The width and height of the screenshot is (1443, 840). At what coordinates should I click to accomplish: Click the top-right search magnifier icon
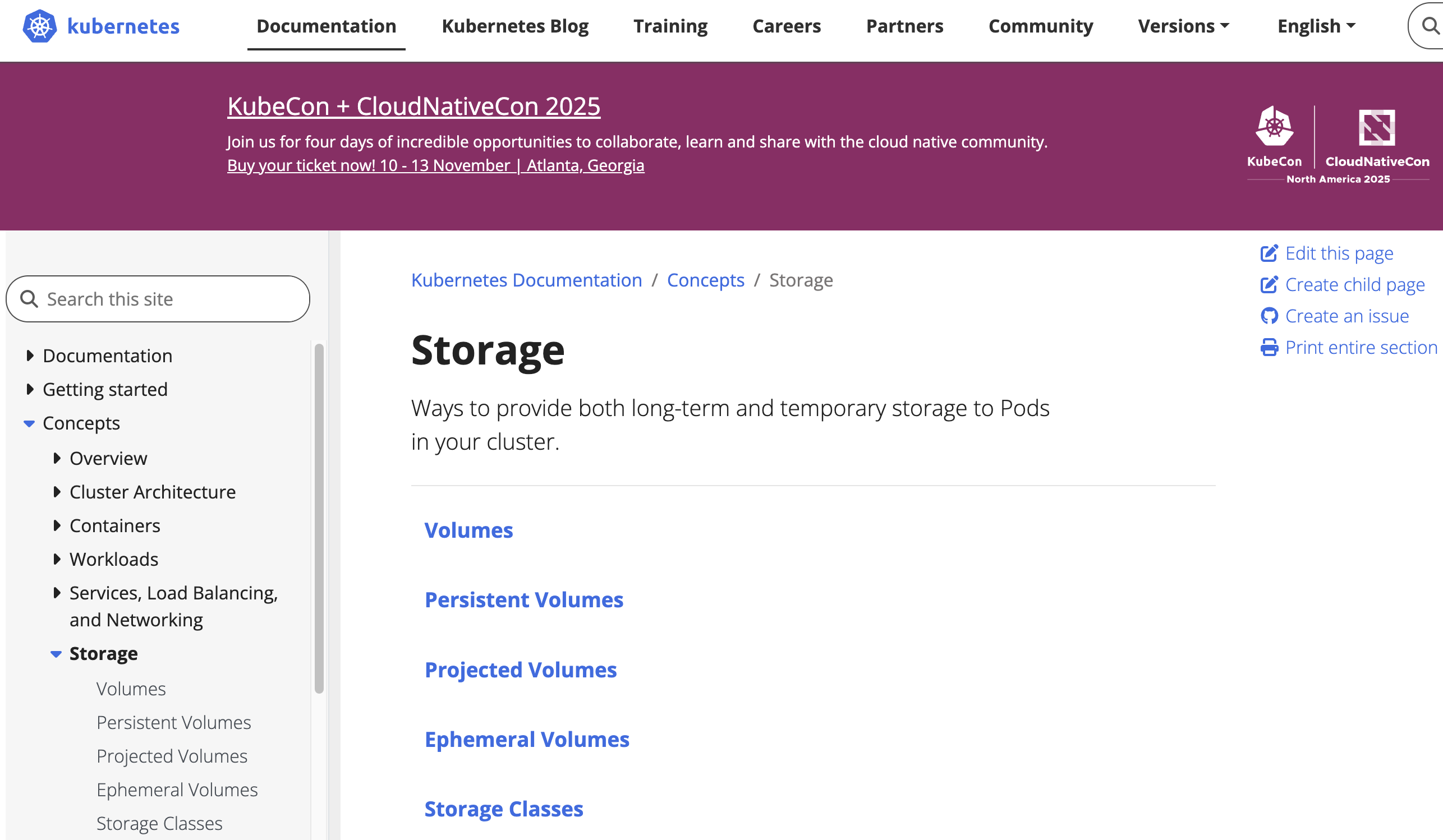tap(1430, 26)
